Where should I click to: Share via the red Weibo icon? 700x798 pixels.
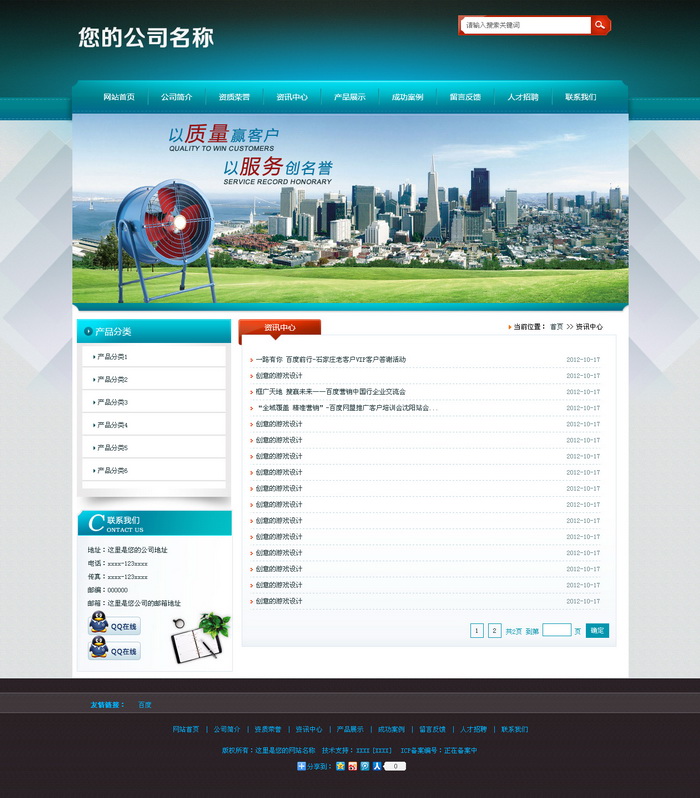click(x=353, y=766)
